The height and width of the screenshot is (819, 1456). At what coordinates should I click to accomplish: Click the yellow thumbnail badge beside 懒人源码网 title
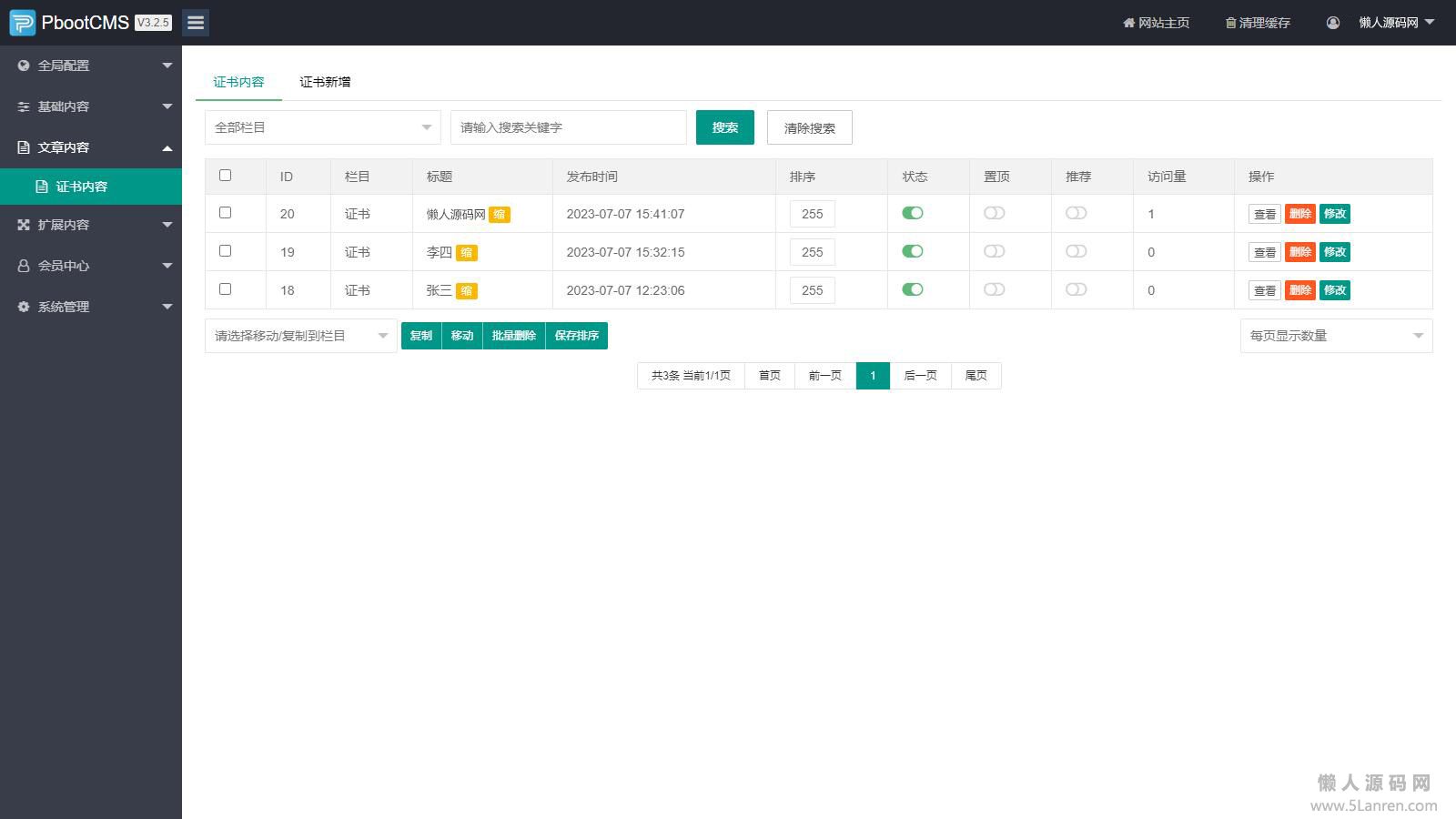(500, 215)
